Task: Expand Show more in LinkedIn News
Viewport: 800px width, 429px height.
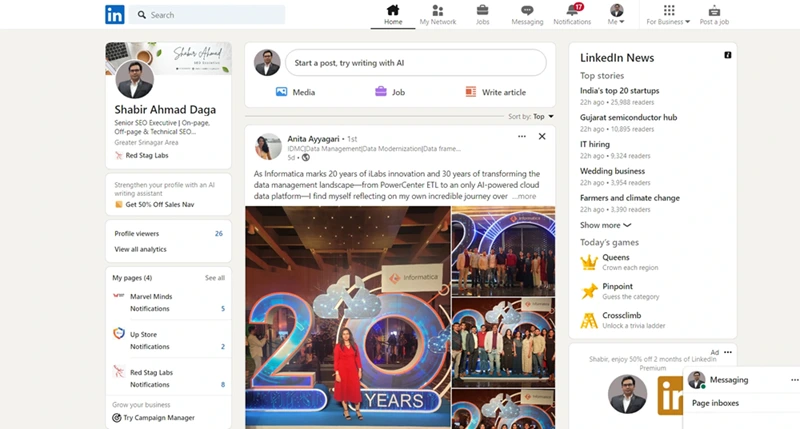Action: point(605,225)
